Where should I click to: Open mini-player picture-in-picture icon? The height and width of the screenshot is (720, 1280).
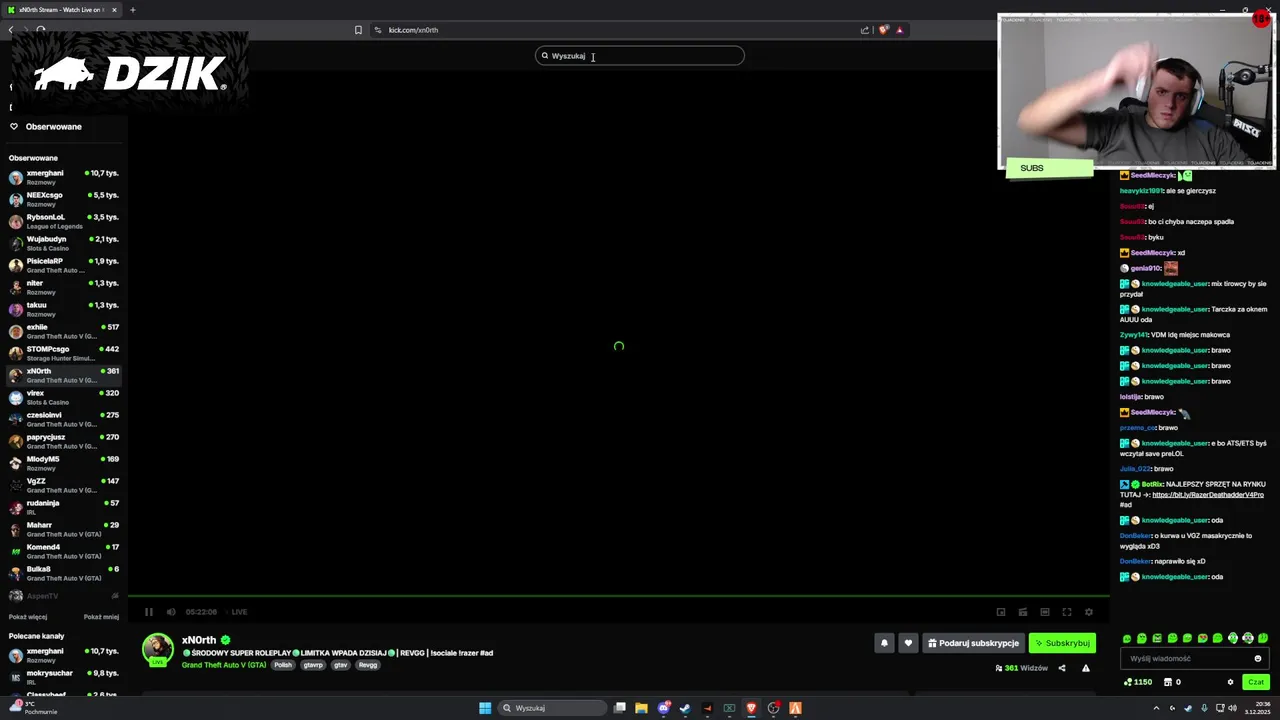[x=1001, y=612]
